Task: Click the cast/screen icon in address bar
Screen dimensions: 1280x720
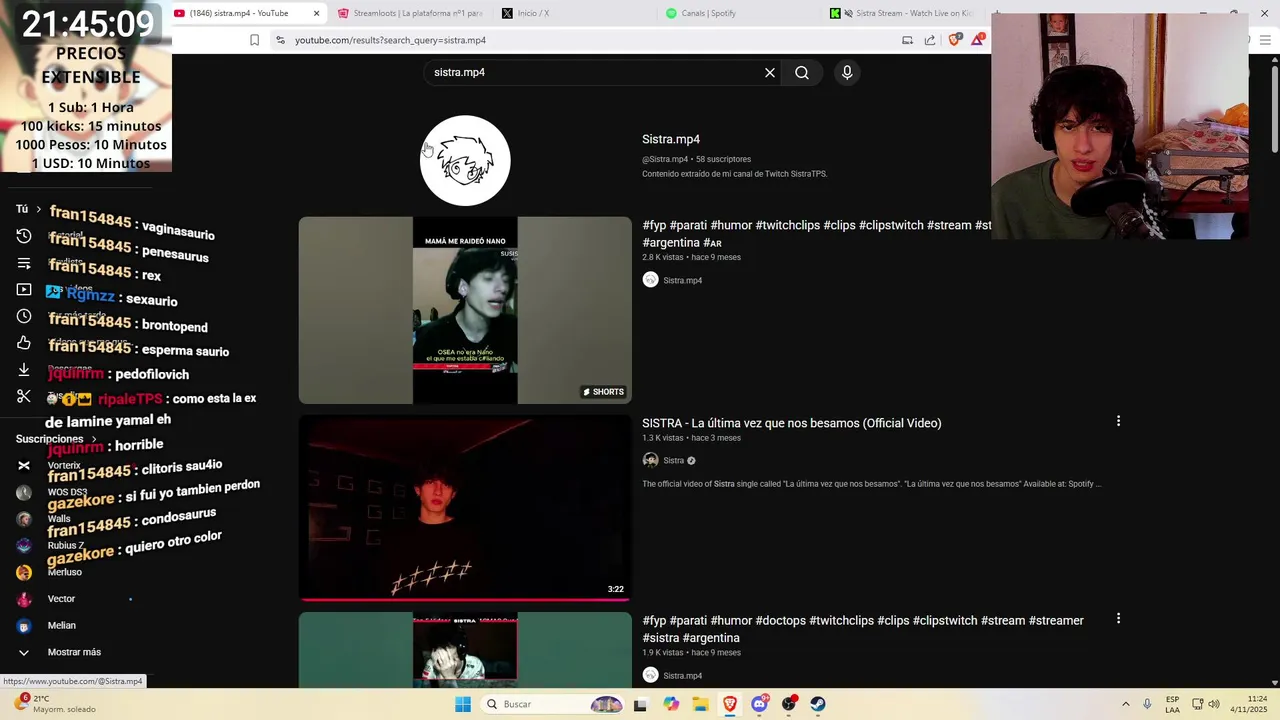Action: 907,40
